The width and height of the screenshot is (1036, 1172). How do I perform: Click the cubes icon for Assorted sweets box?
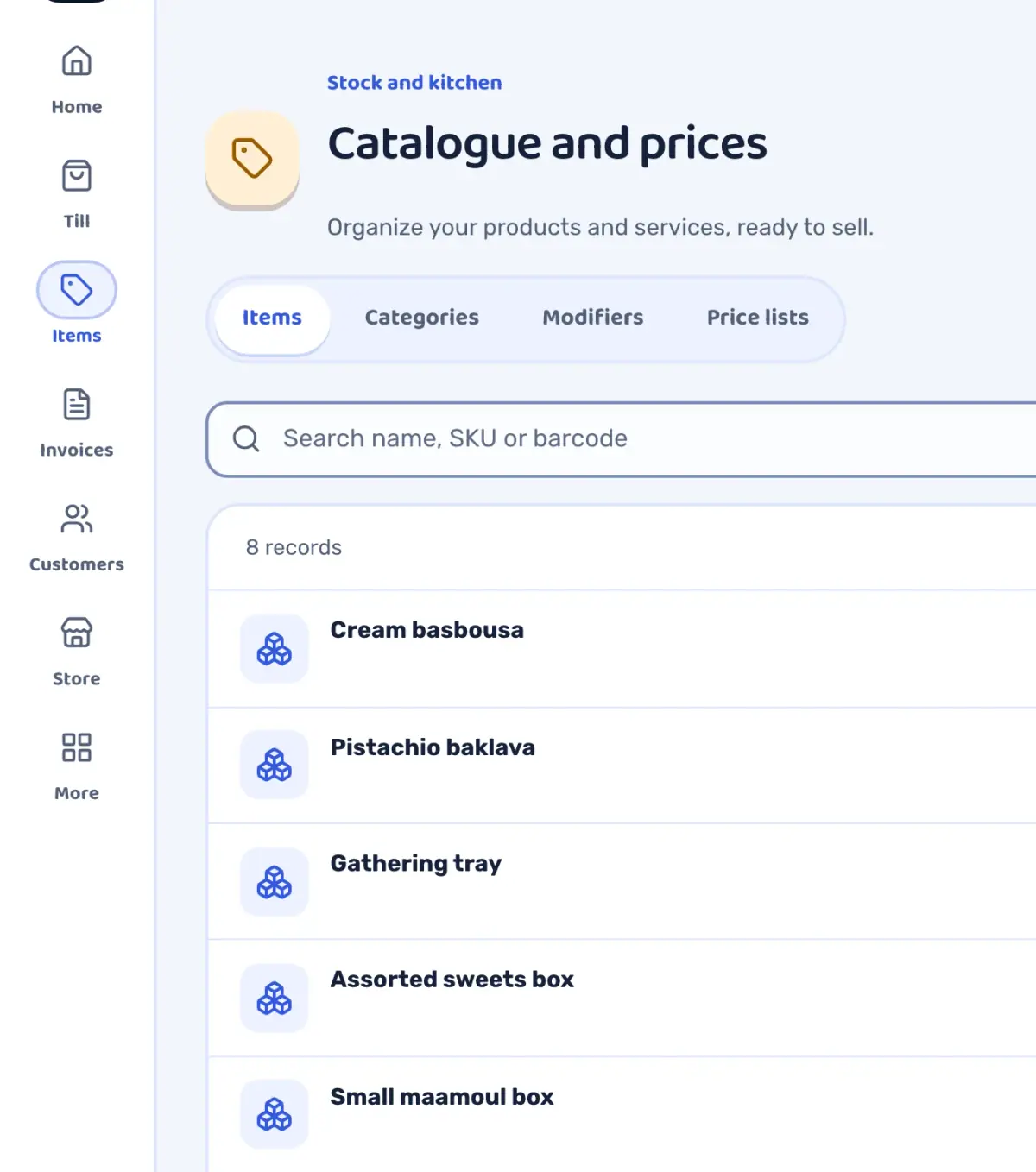(x=275, y=999)
